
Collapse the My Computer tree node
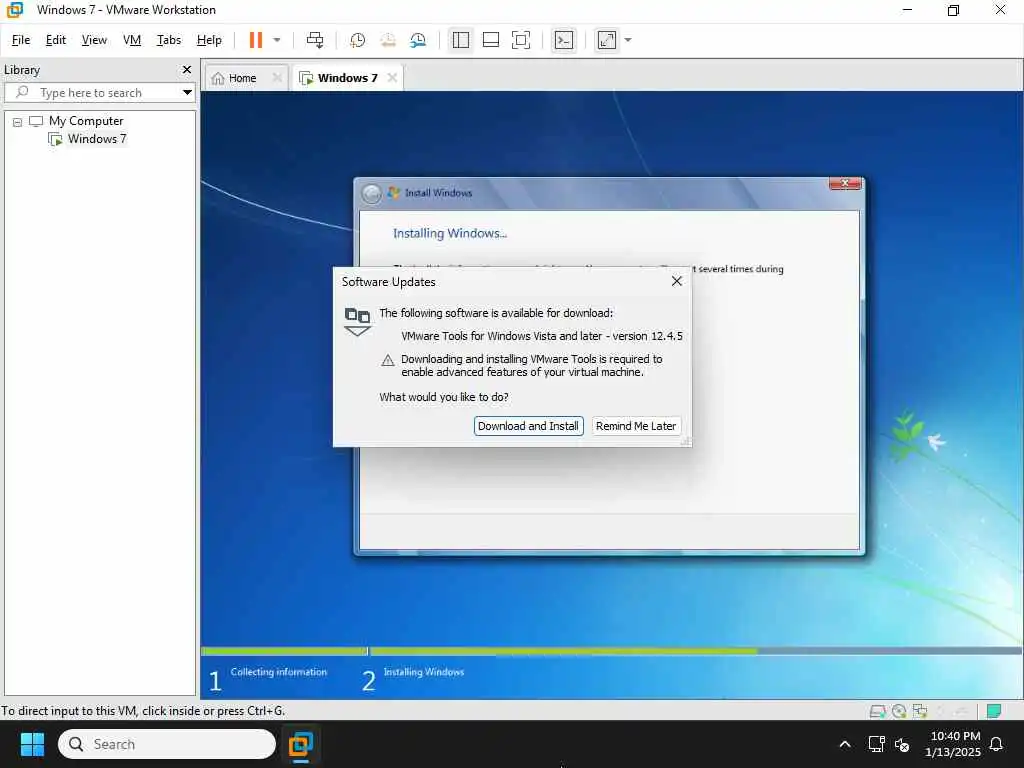(18, 122)
